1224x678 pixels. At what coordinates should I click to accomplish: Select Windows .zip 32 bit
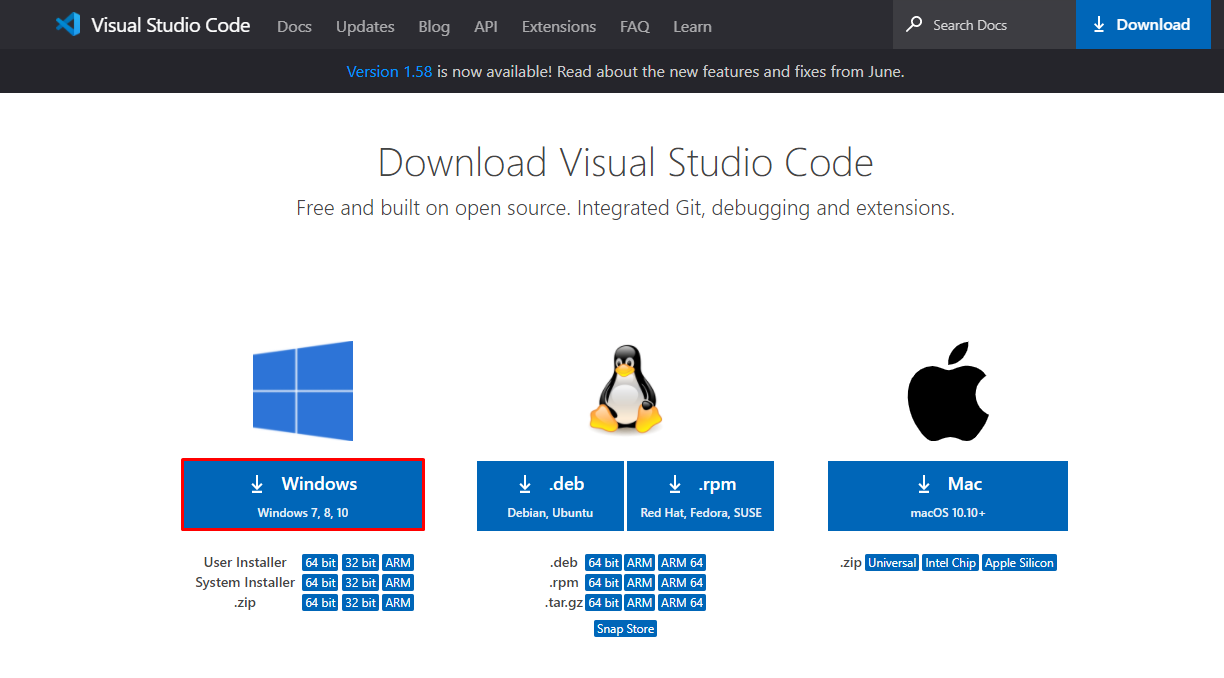(x=360, y=603)
